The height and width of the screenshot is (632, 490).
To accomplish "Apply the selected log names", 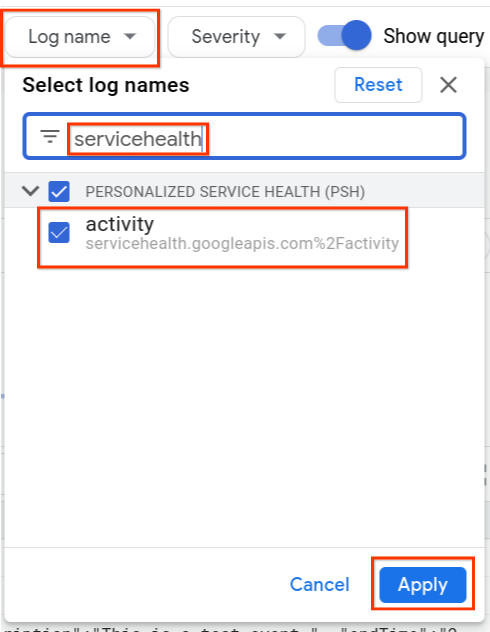I will 423,584.
